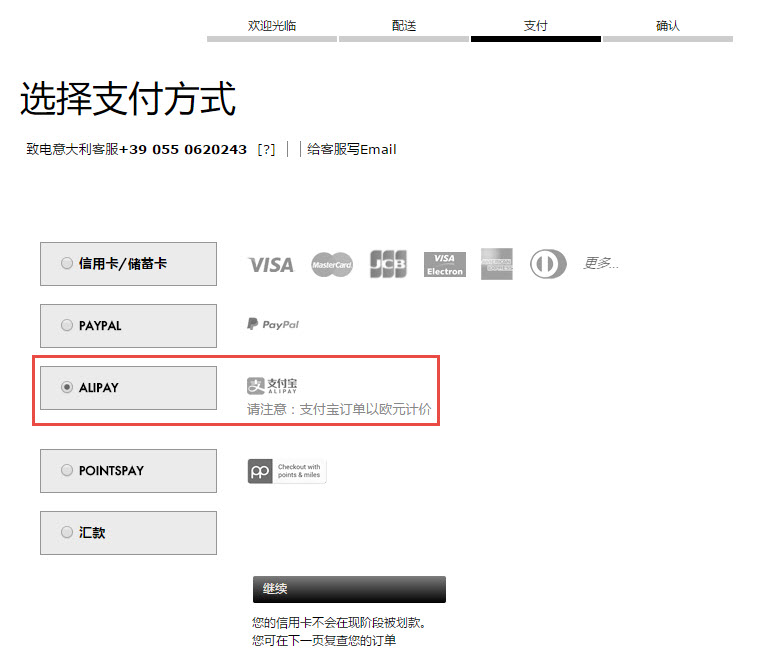Open the 确认 step tab
Viewport: 769px width, 665px height.
[x=667, y=29]
